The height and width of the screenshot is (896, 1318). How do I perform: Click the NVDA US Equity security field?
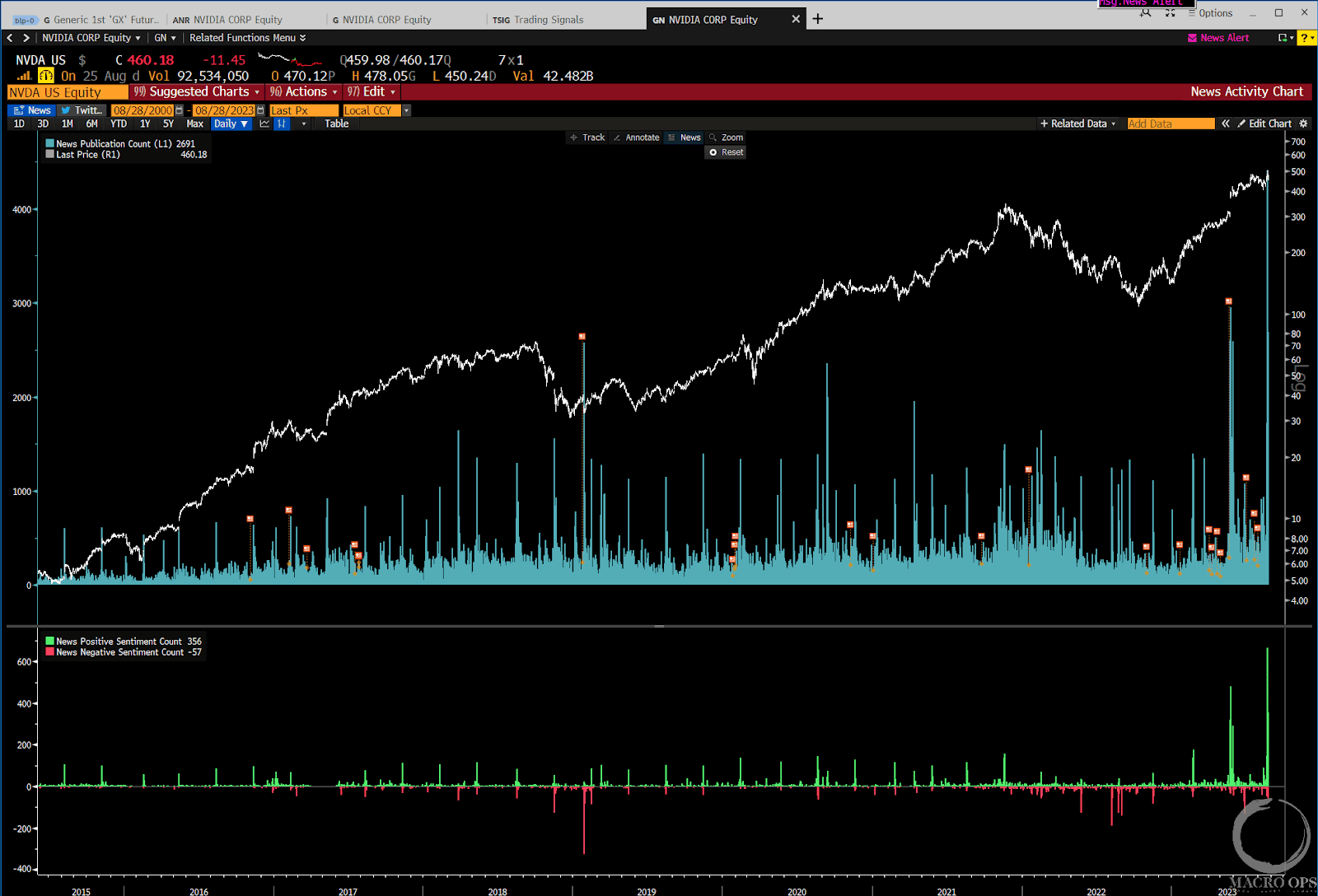[x=68, y=92]
